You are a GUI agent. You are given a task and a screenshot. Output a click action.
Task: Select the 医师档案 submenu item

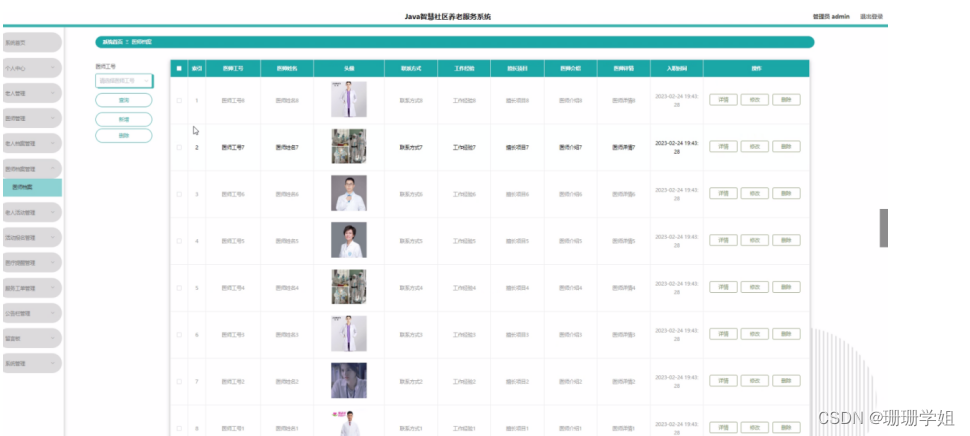(32, 187)
